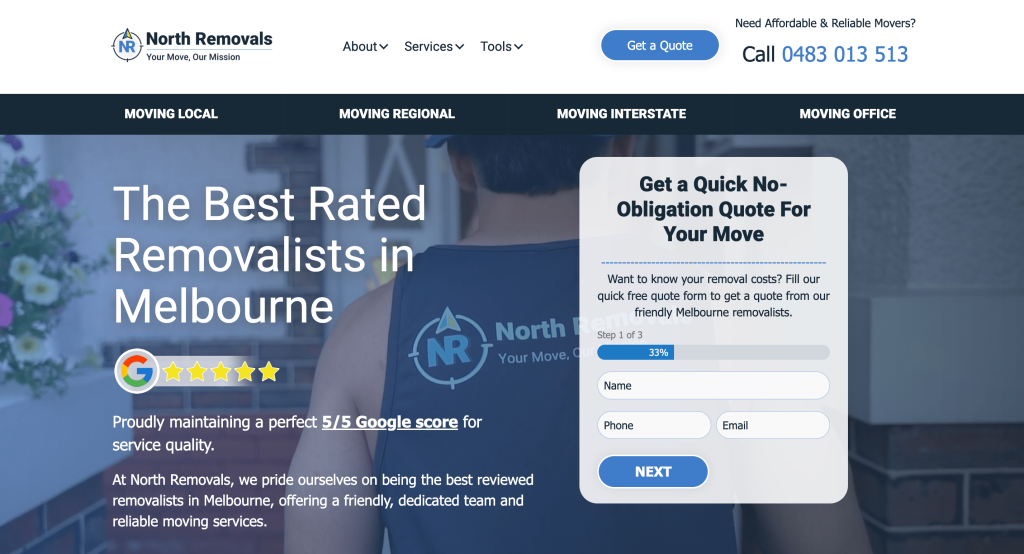Click the chevron arrow beside About

click(383, 46)
